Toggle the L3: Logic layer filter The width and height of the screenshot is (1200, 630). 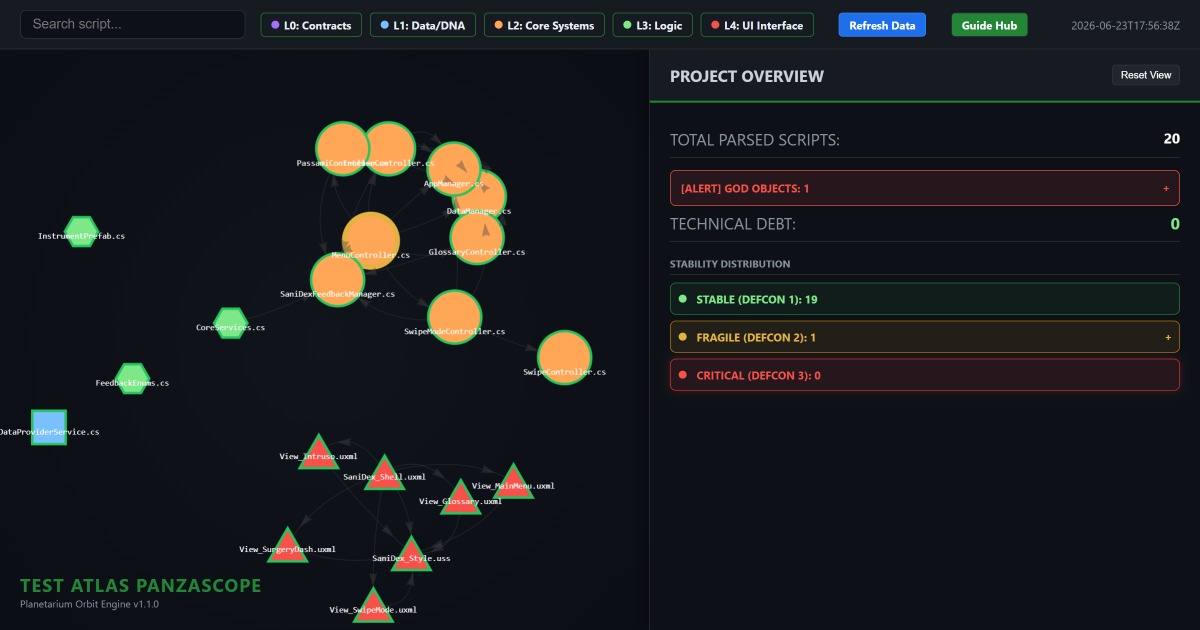pyautogui.click(x=653, y=25)
